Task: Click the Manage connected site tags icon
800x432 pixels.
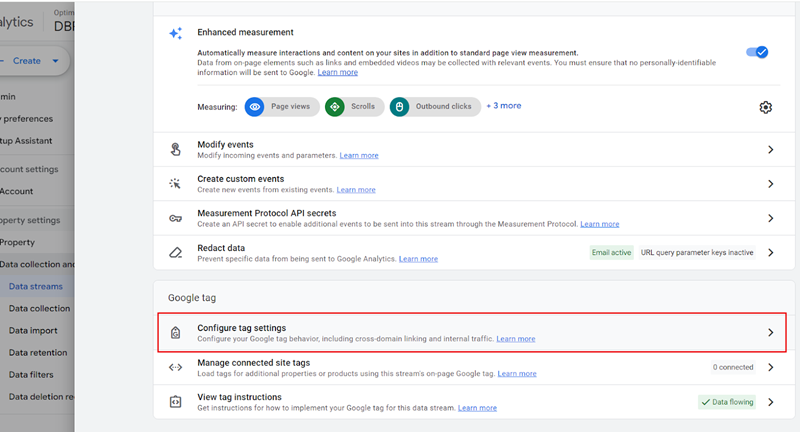Action: click(176, 367)
